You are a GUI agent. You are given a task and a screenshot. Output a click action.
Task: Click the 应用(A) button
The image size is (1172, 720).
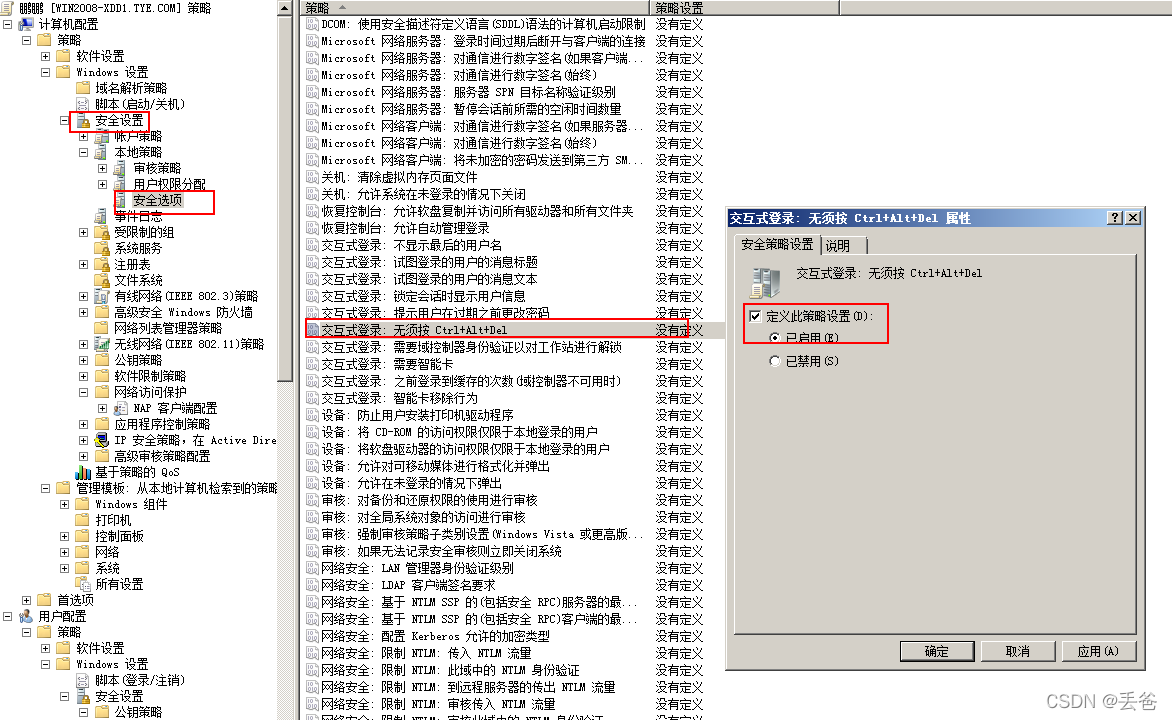click(x=1098, y=651)
